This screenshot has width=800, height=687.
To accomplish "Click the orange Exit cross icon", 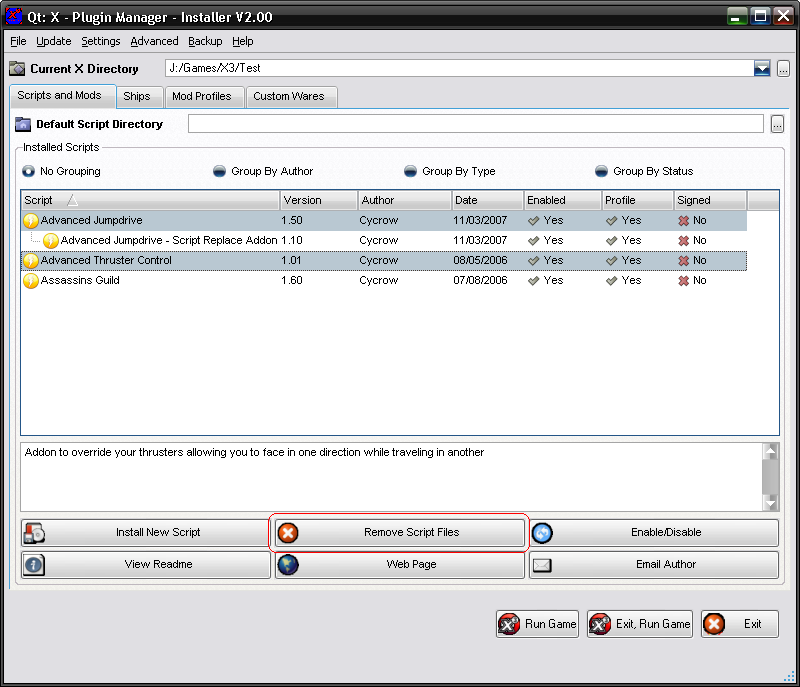I will pyautogui.click(x=714, y=624).
